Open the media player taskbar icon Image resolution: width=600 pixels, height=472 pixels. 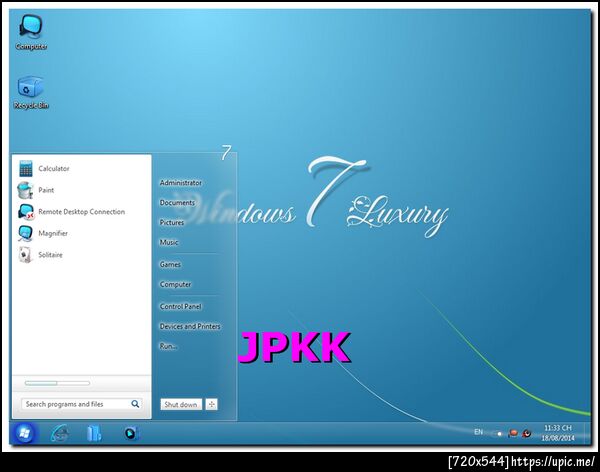[130, 434]
